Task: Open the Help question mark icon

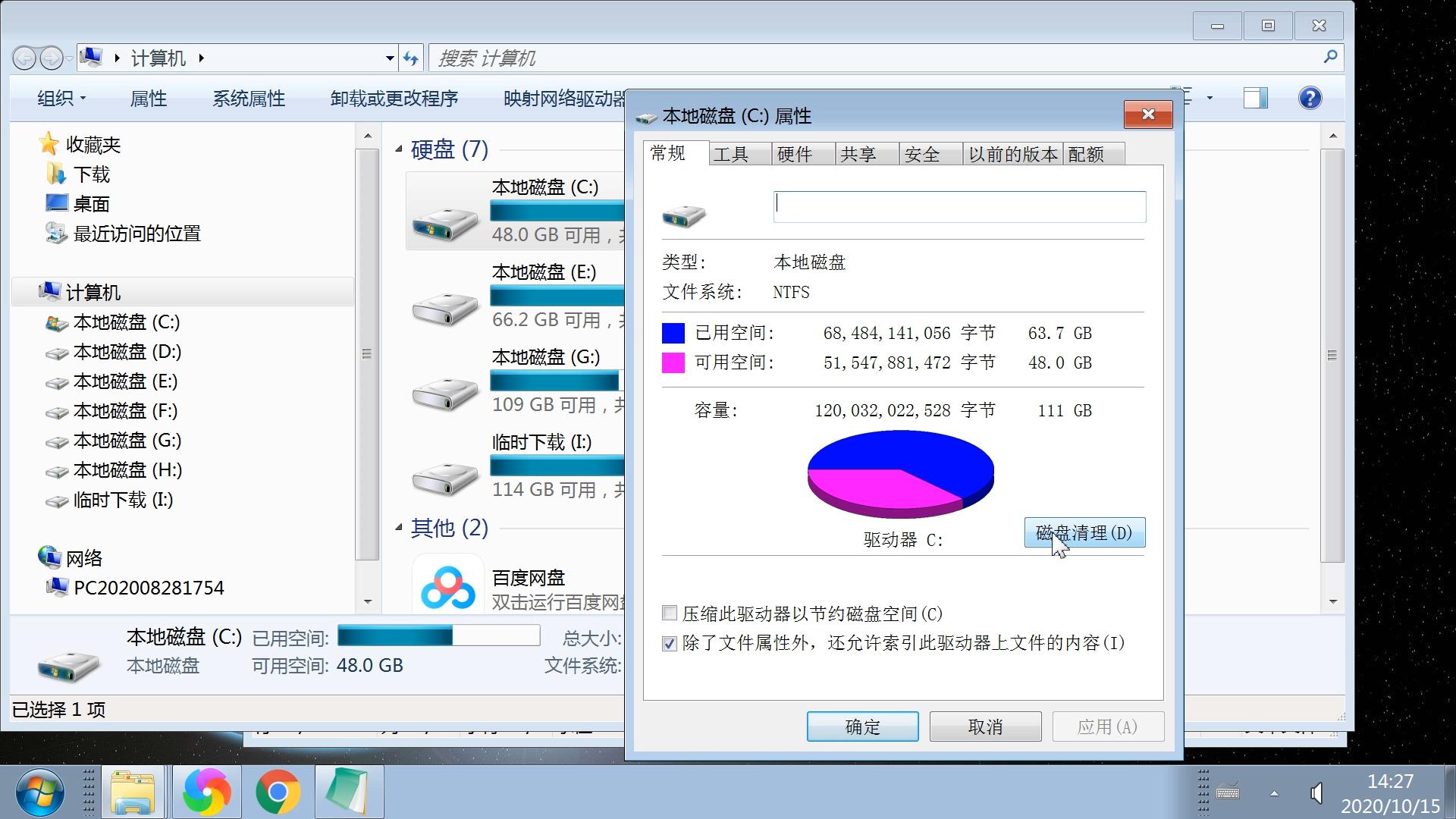Action: coord(1310,98)
